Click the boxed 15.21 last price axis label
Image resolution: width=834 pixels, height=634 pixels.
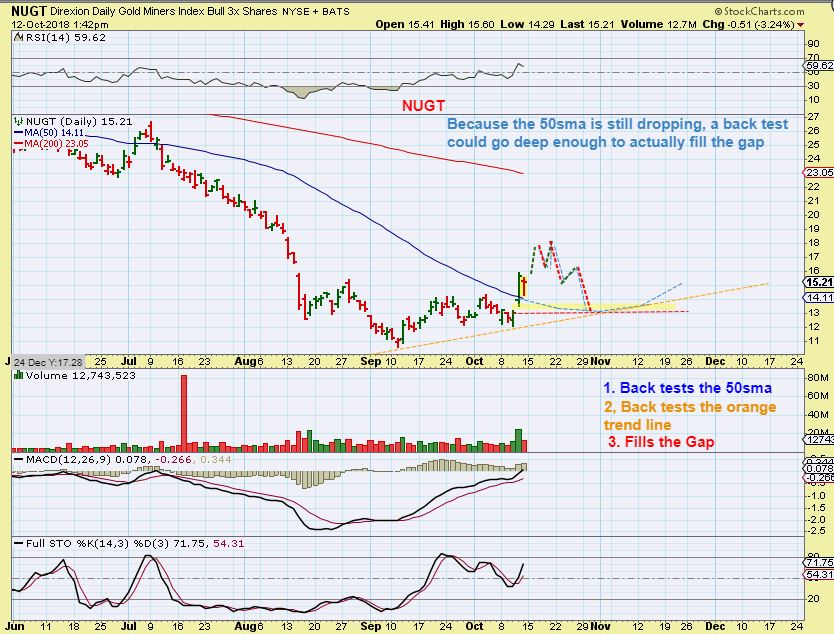tap(819, 282)
